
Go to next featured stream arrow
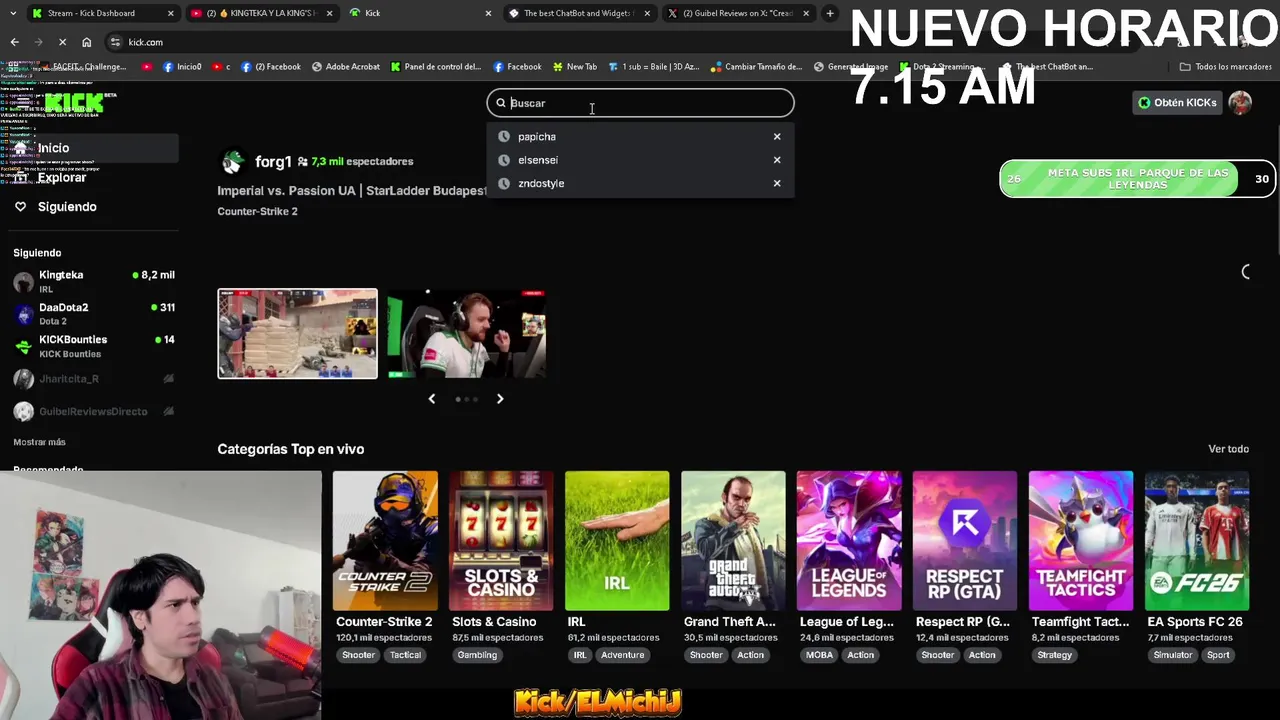click(x=500, y=399)
